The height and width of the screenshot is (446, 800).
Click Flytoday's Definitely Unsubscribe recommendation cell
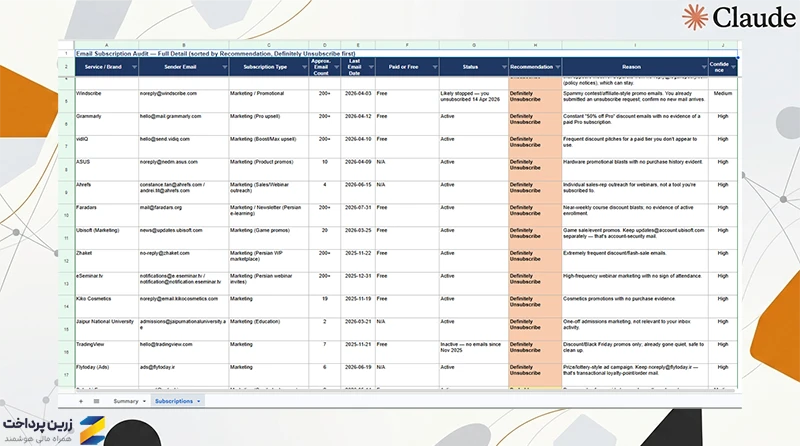coord(535,375)
